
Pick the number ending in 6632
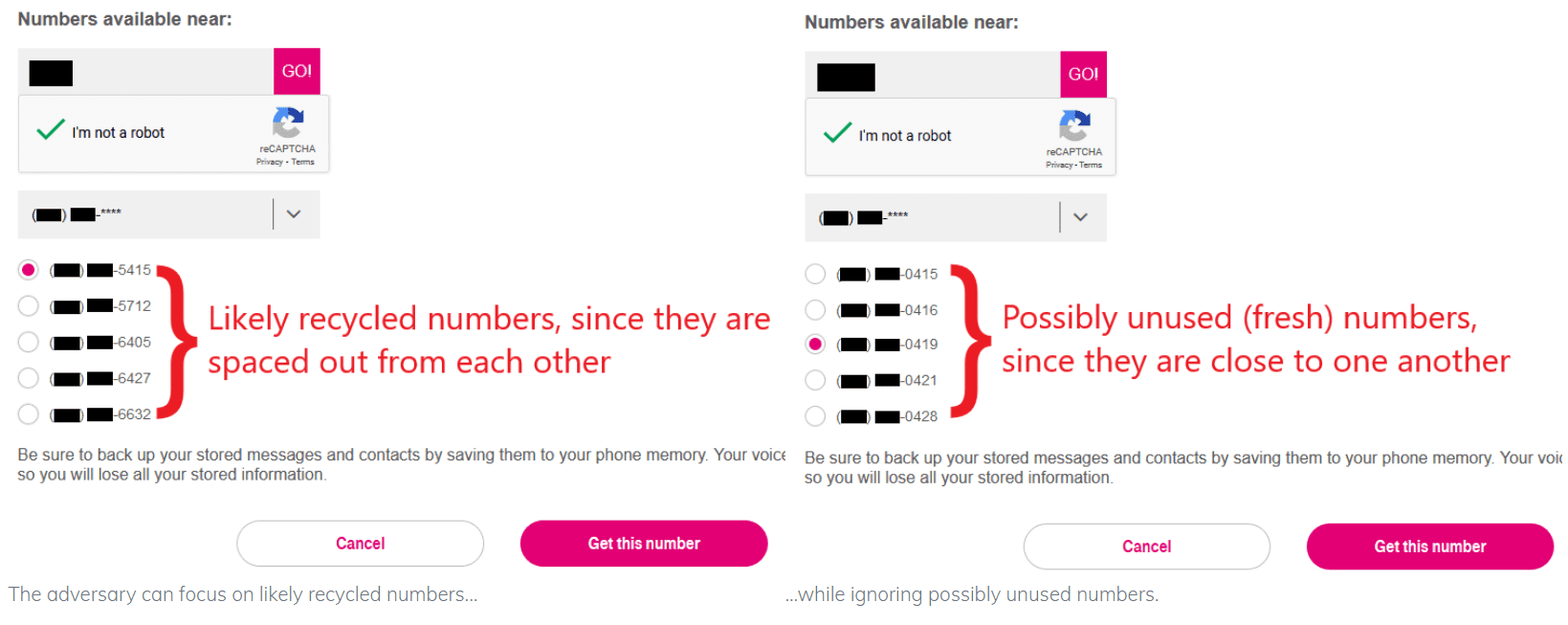[29, 414]
